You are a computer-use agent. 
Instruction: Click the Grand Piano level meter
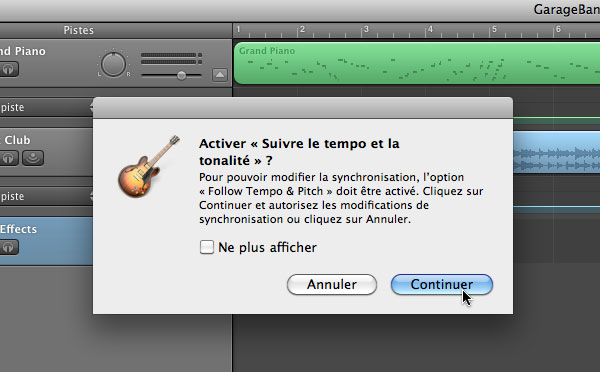[x=171, y=58]
